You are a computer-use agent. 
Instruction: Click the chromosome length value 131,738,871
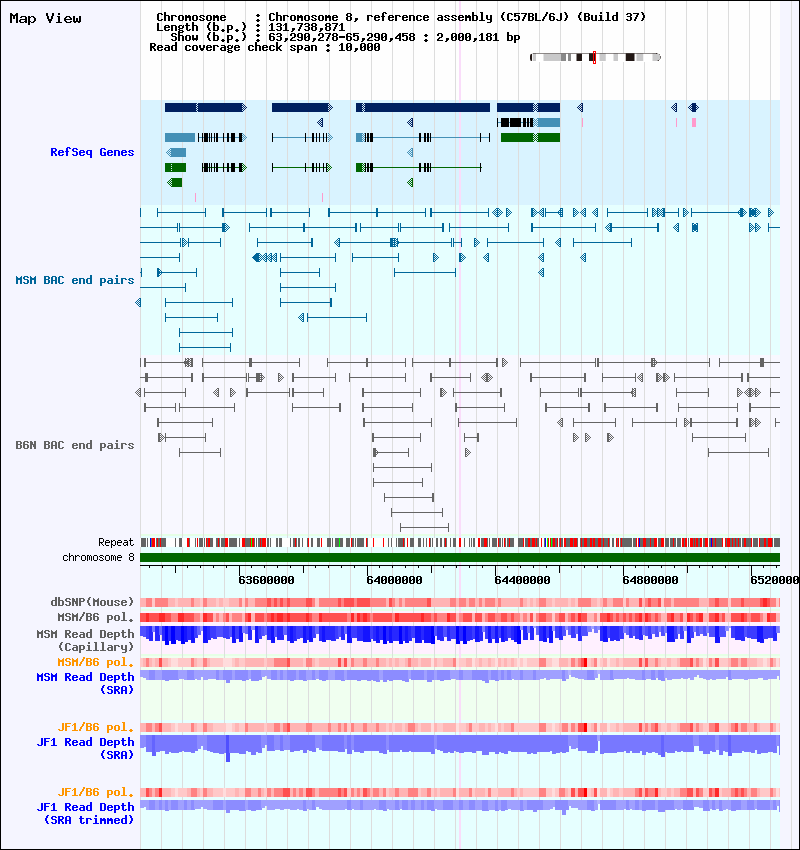click(x=306, y=27)
